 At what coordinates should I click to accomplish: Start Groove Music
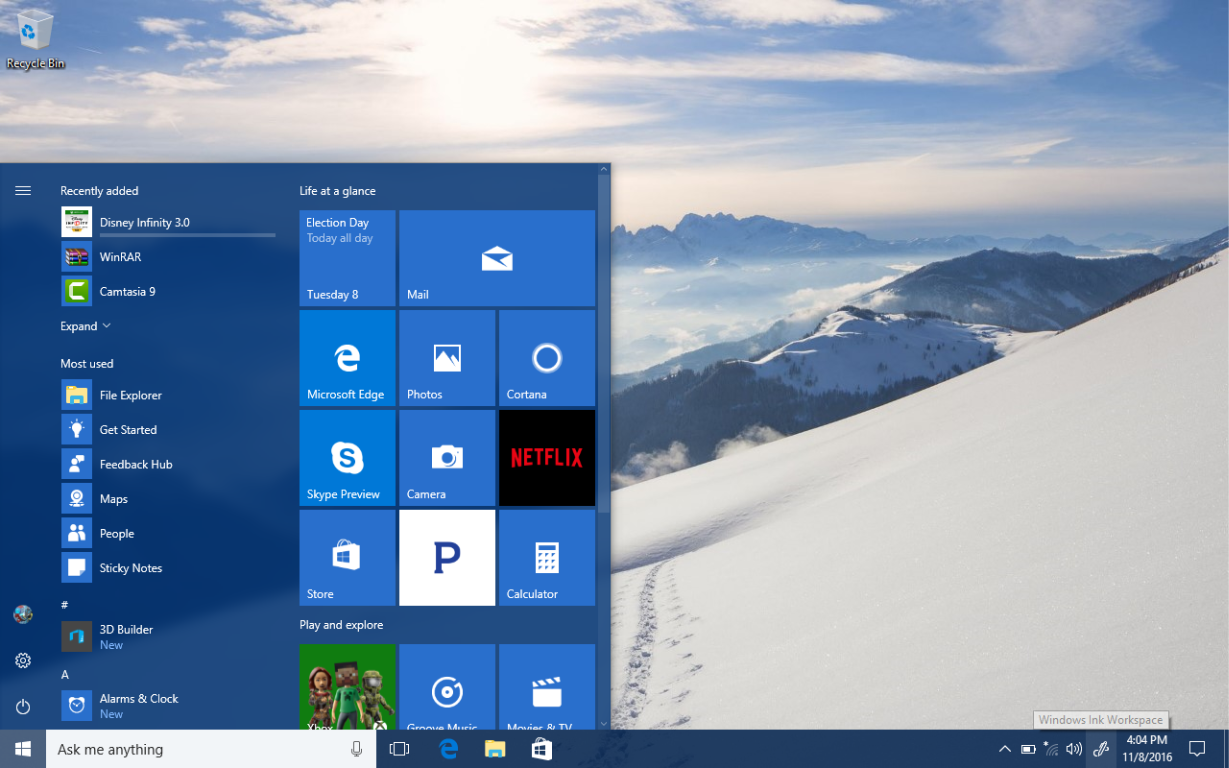coord(446,690)
